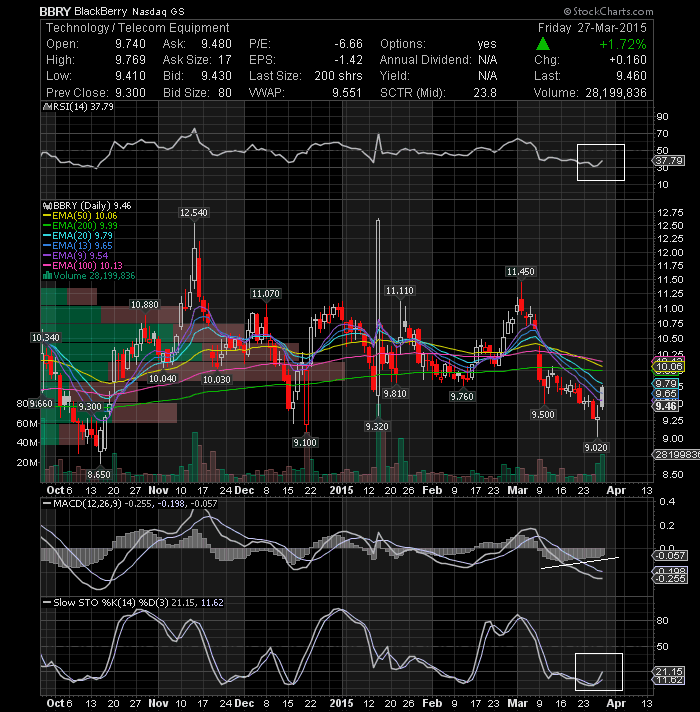Click the SCTR (Mid) value 23.8
Screen dimensions: 700x712
click(485, 93)
